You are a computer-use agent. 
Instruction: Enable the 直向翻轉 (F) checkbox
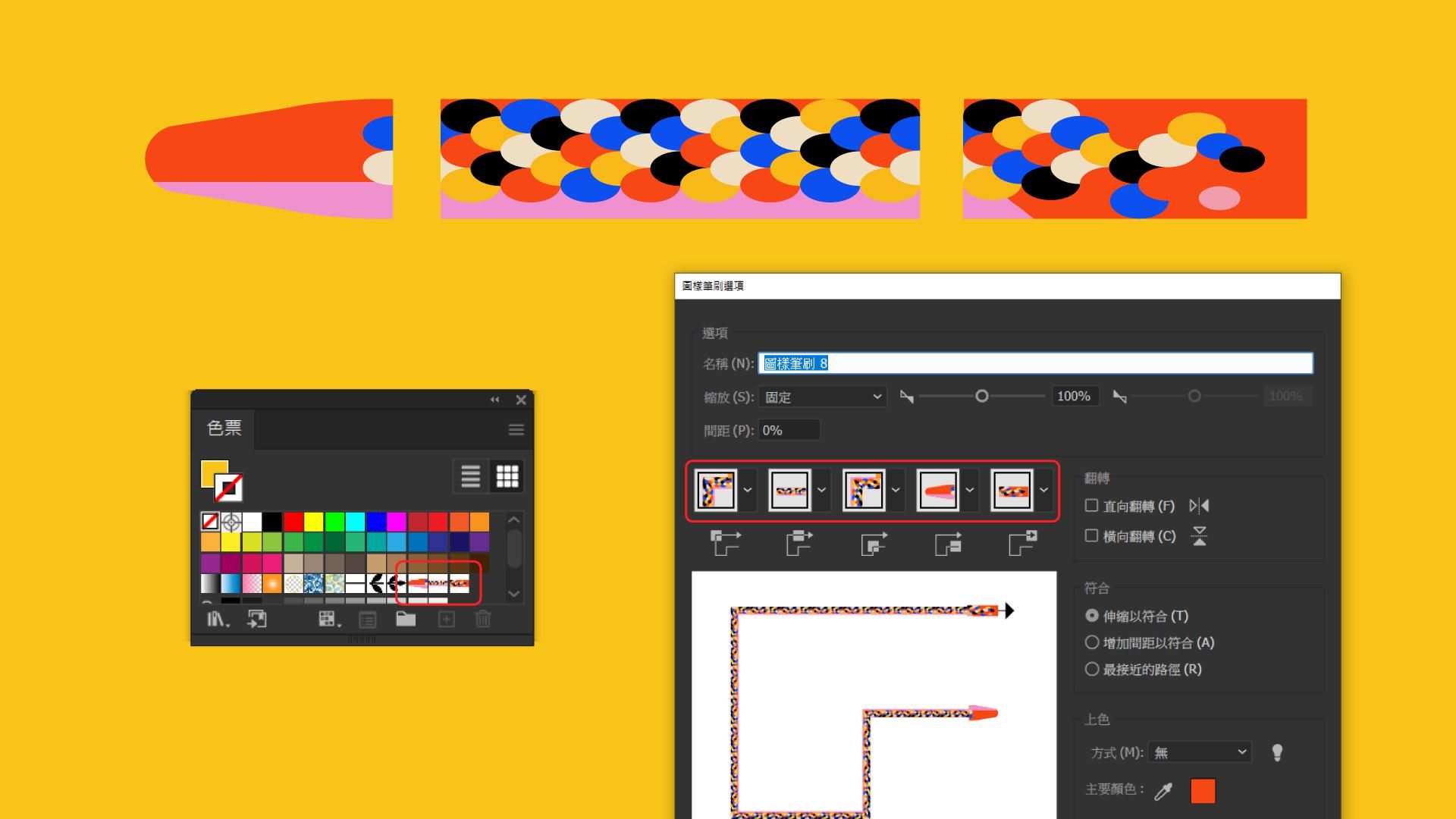pos(1091,505)
